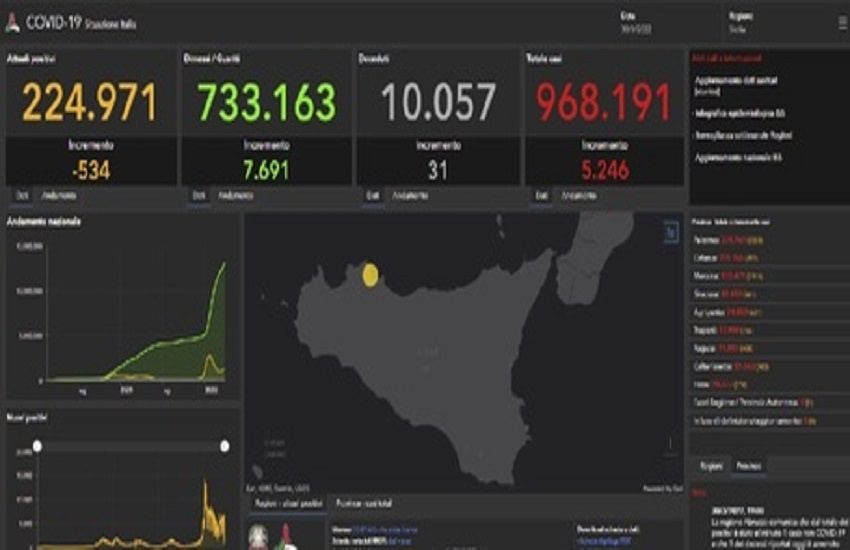Select Andamento tab under Totale casi
Screen dimensions: 850x550
pyautogui.click(x=580, y=195)
